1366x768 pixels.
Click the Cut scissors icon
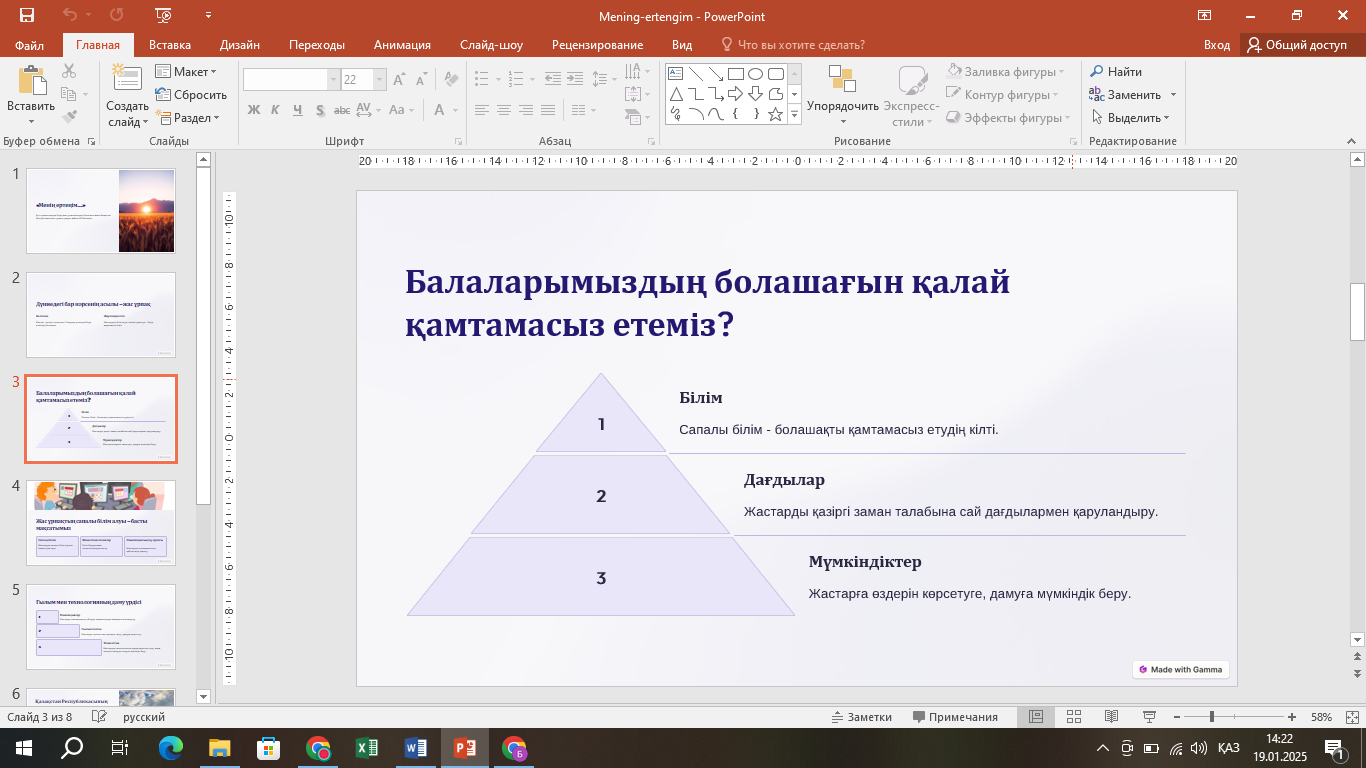coord(69,71)
